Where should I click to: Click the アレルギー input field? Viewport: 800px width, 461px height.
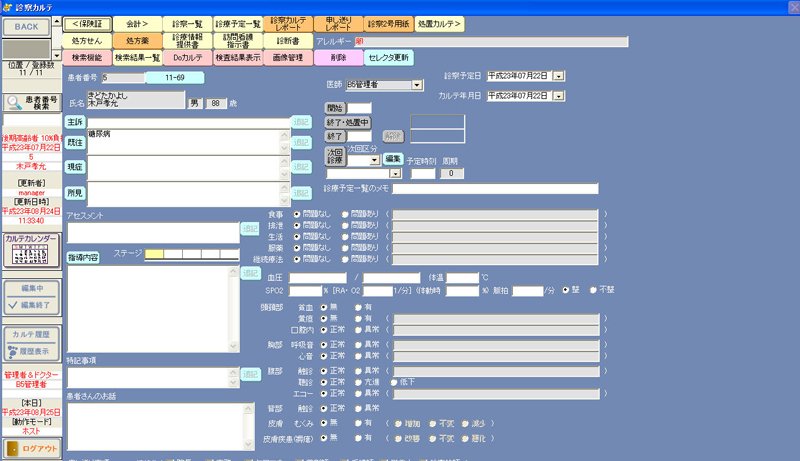click(491, 41)
